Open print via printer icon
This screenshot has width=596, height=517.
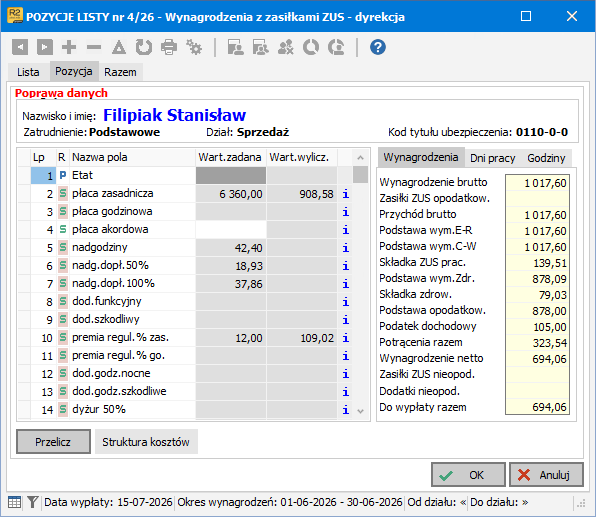(169, 47)
